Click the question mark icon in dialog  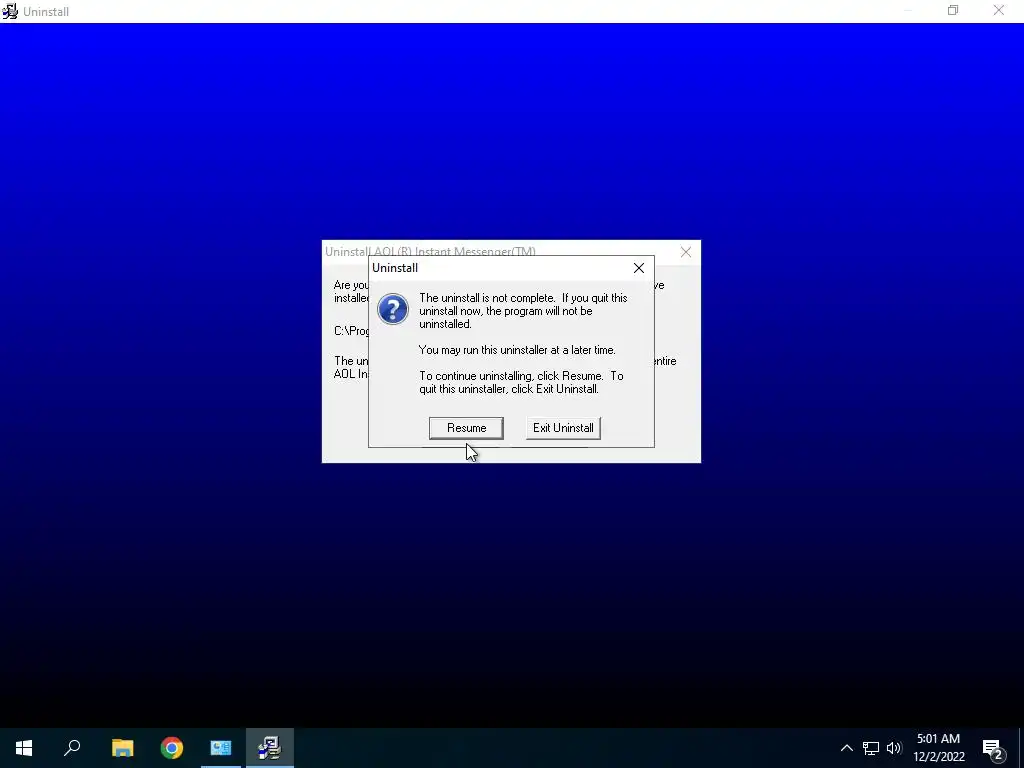point(393,309)
